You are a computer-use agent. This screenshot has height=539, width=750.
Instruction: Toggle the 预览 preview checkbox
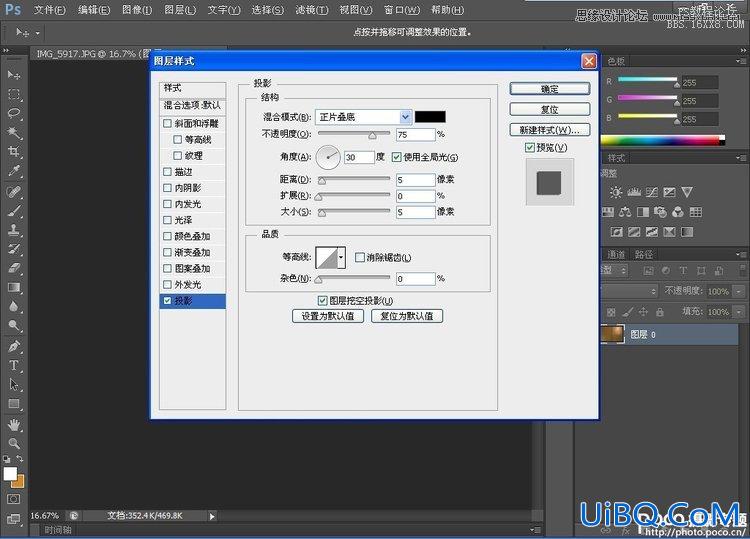click(x=529, y=147)
